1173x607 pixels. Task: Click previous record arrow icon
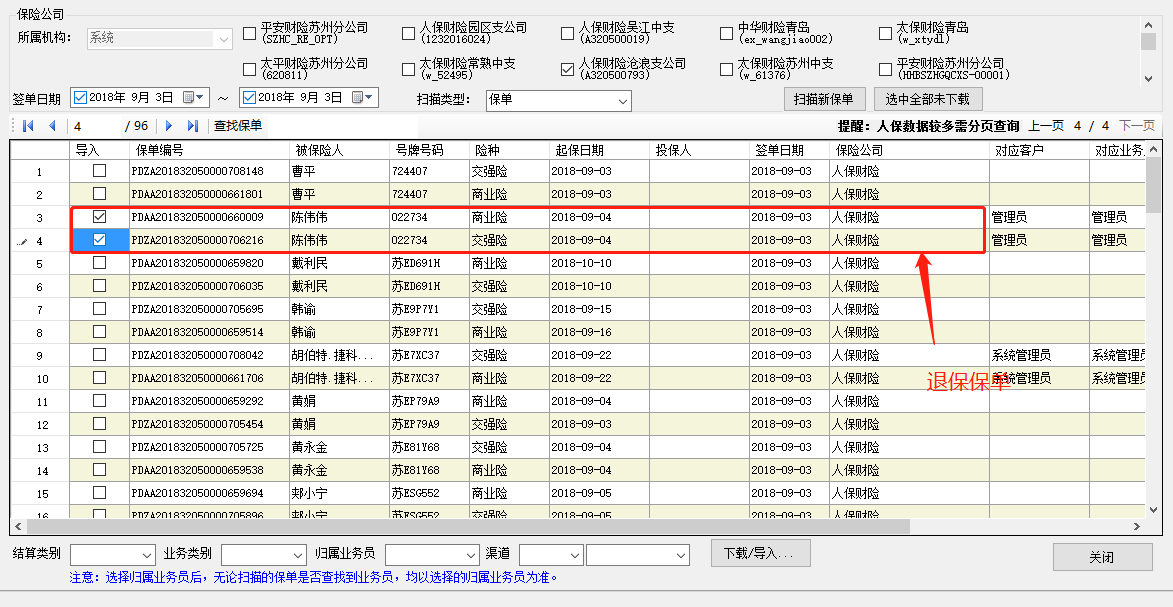pos(52,126)
